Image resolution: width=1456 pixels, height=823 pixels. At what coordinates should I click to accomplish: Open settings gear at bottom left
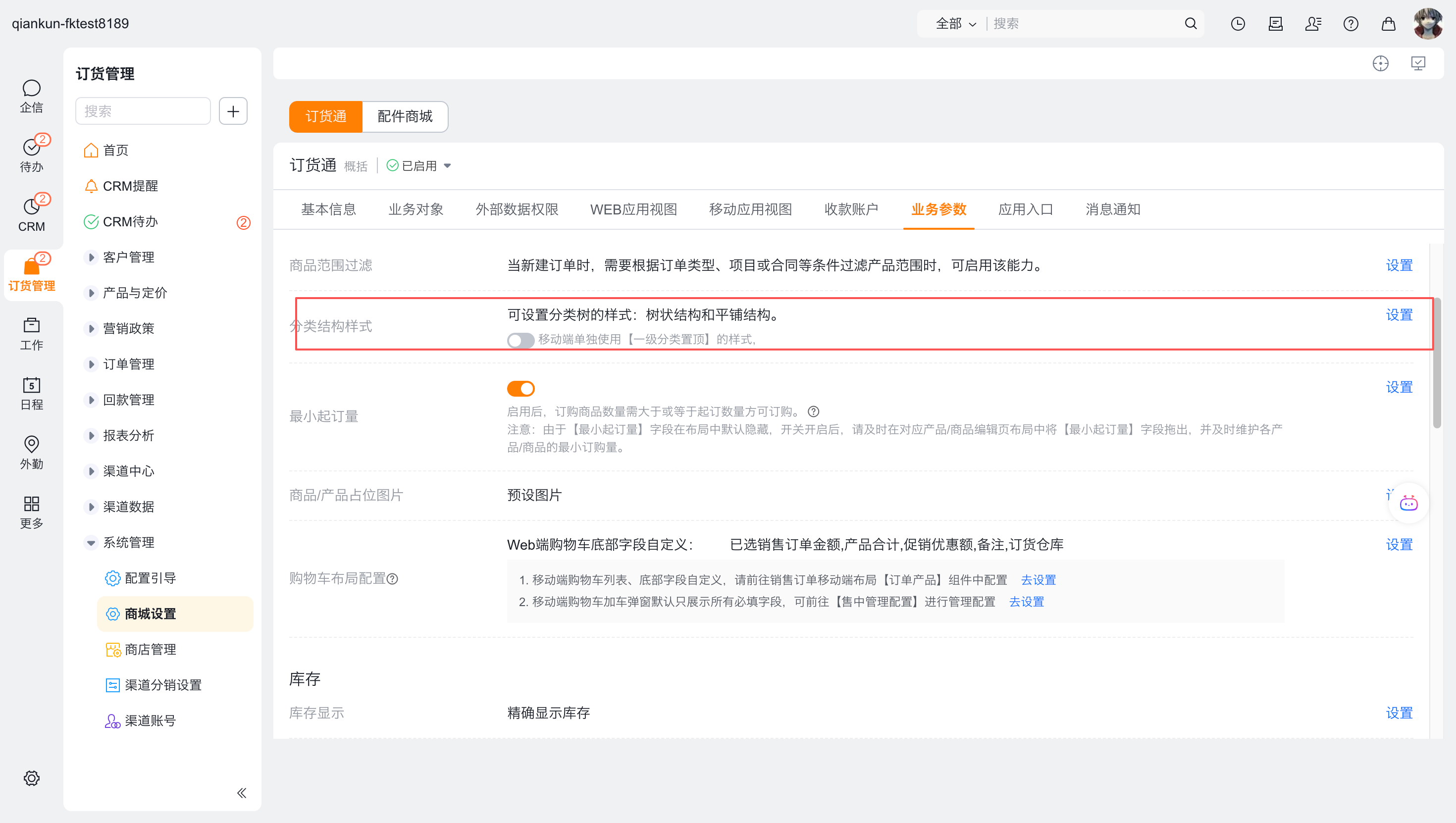tap(31, 778)
